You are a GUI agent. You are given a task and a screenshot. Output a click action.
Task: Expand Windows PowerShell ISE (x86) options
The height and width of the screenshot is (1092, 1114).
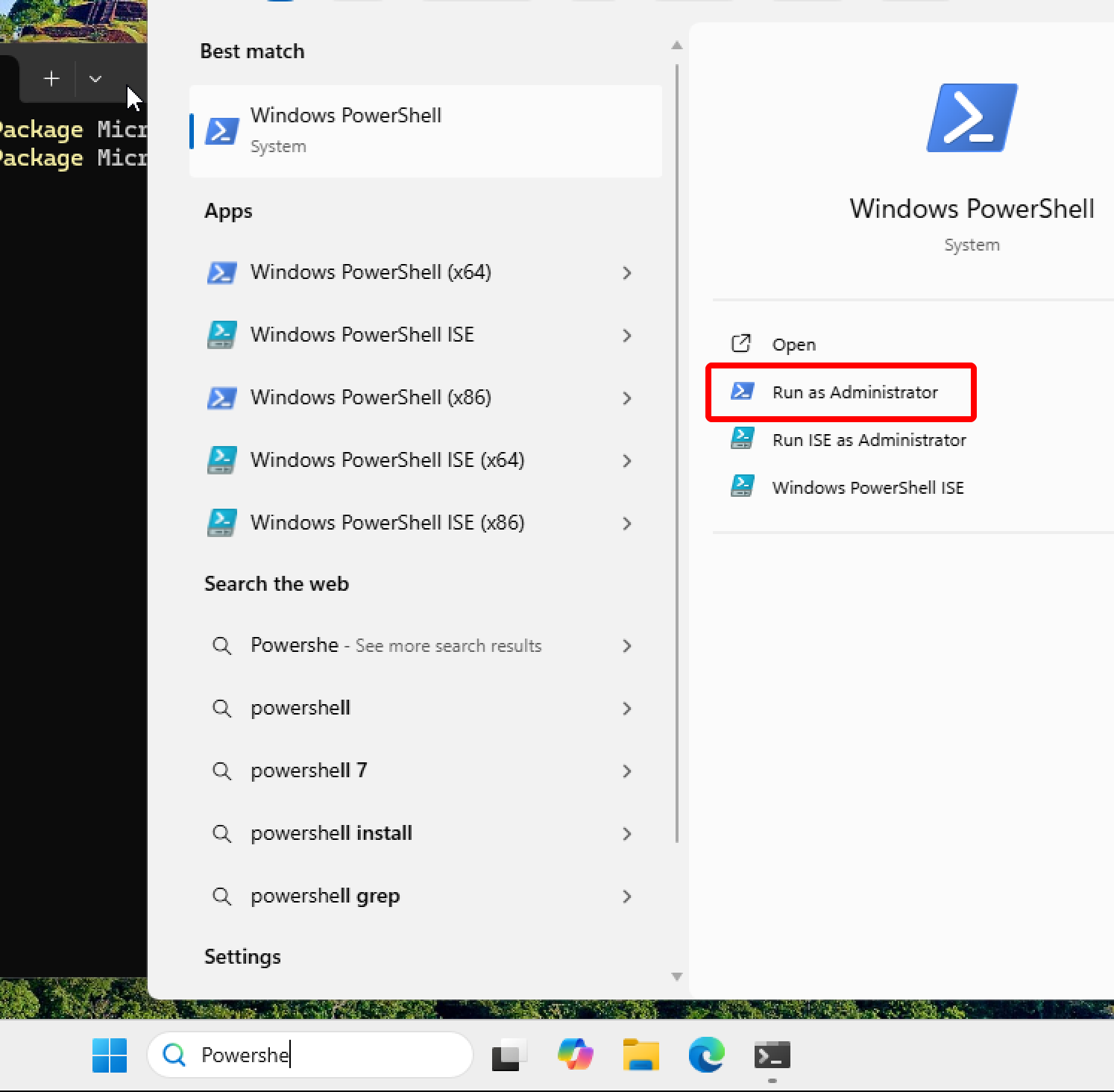[627, 523]
